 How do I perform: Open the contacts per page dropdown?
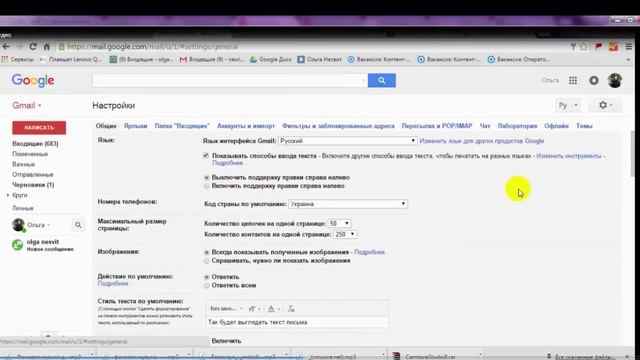click(x=345, y=234)
